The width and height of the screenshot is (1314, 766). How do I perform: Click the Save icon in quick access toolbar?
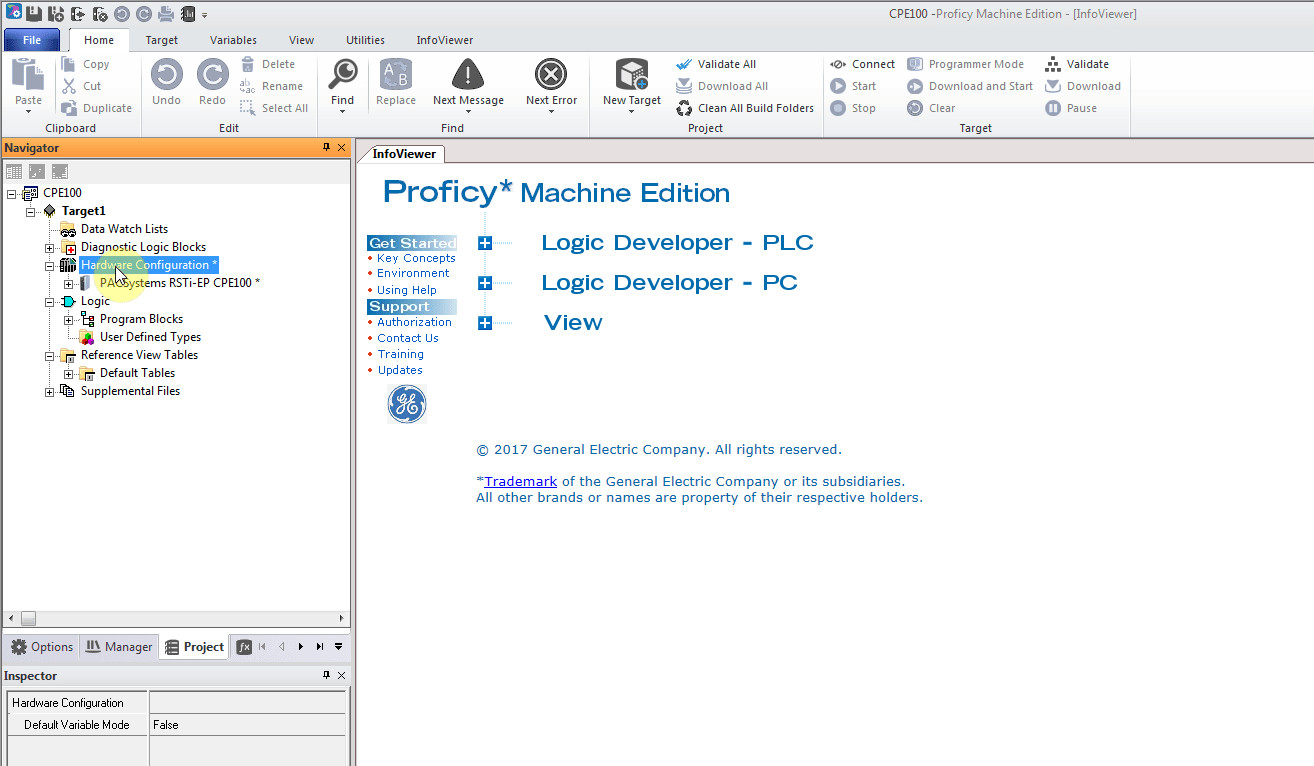click(x=34, y=14)
